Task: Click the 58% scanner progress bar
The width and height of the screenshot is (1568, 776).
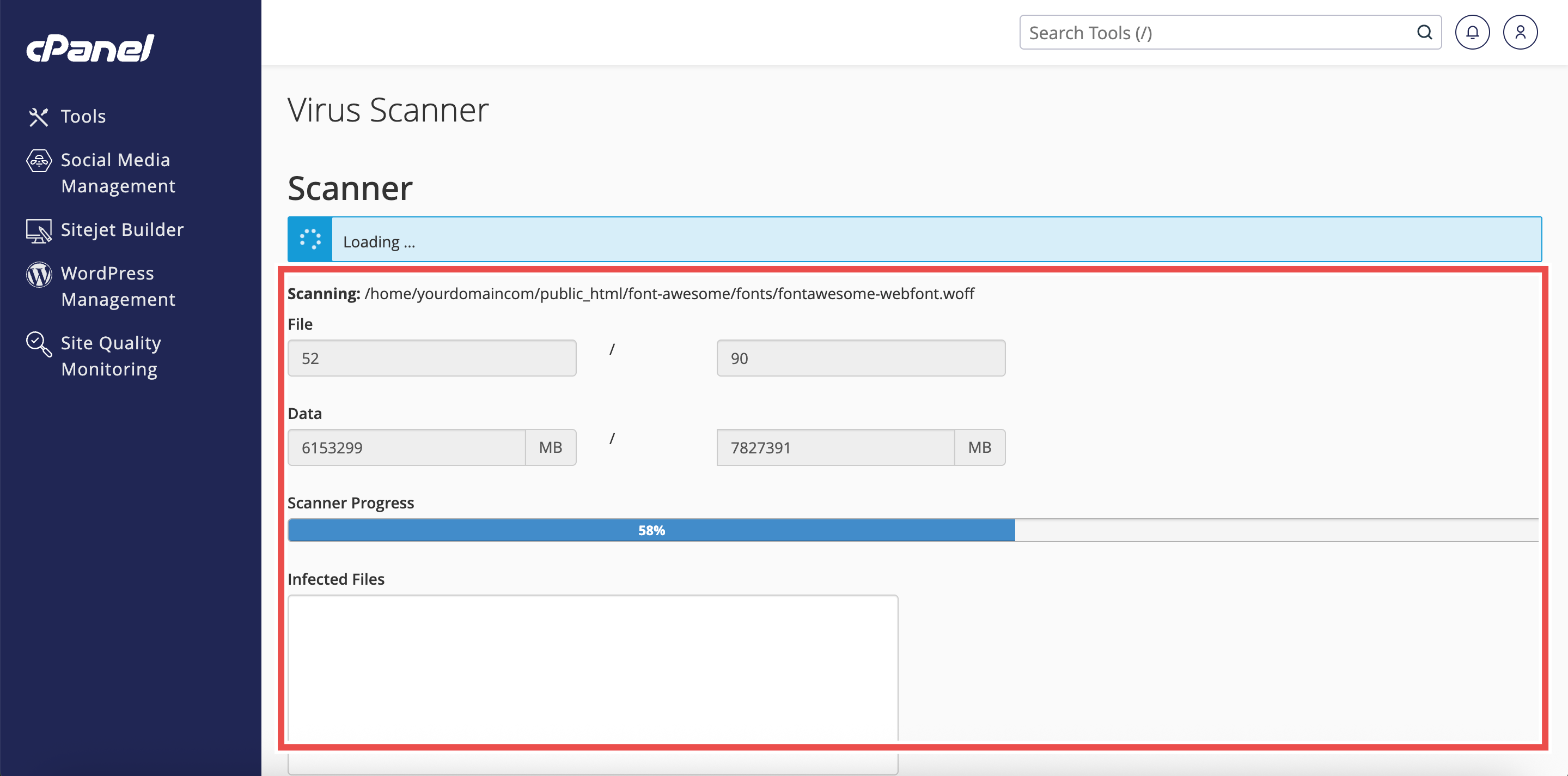Action: click(651, 530)
